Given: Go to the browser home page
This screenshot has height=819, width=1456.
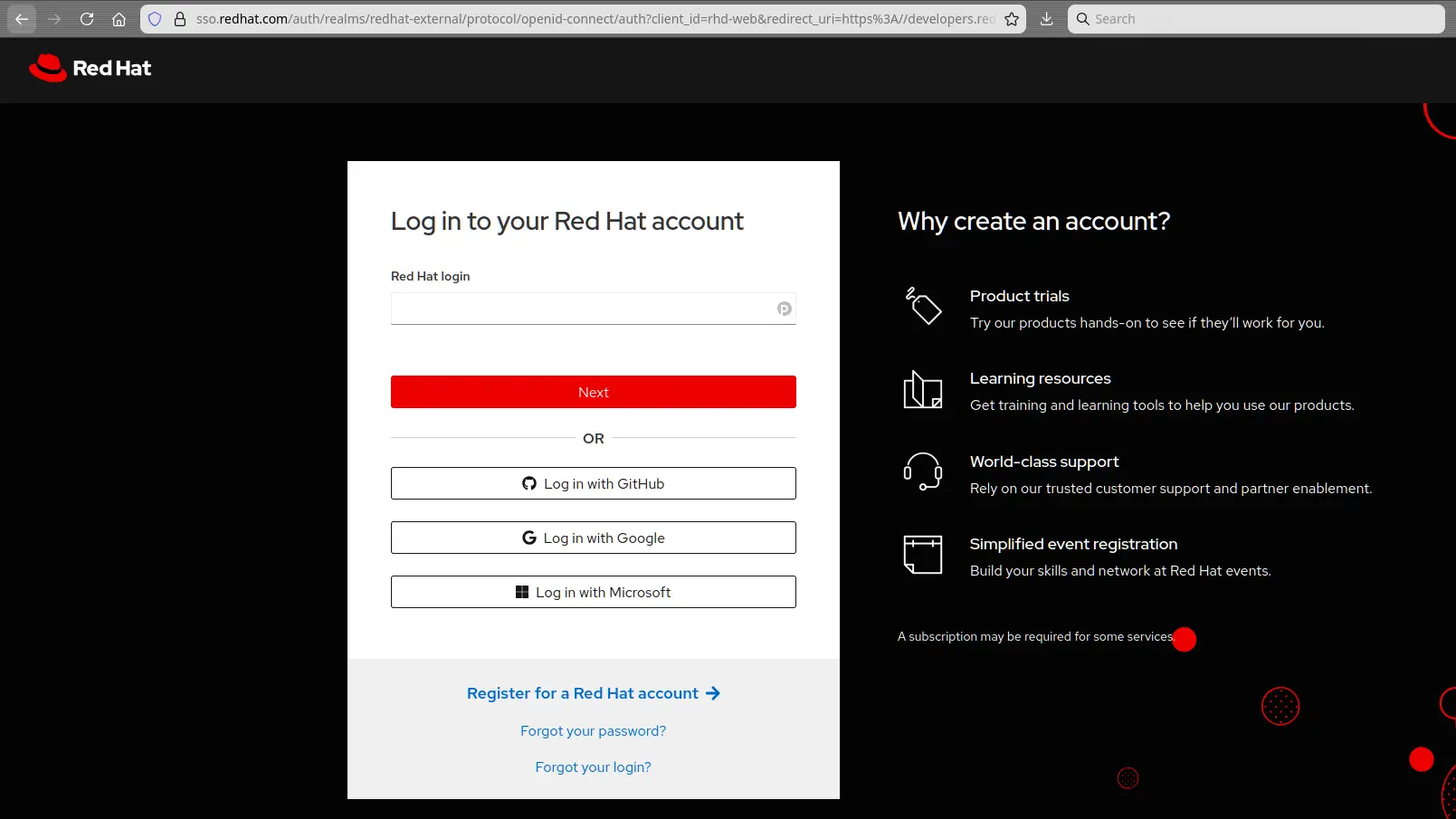Looking at the screenshot, I should pos(119,19).
